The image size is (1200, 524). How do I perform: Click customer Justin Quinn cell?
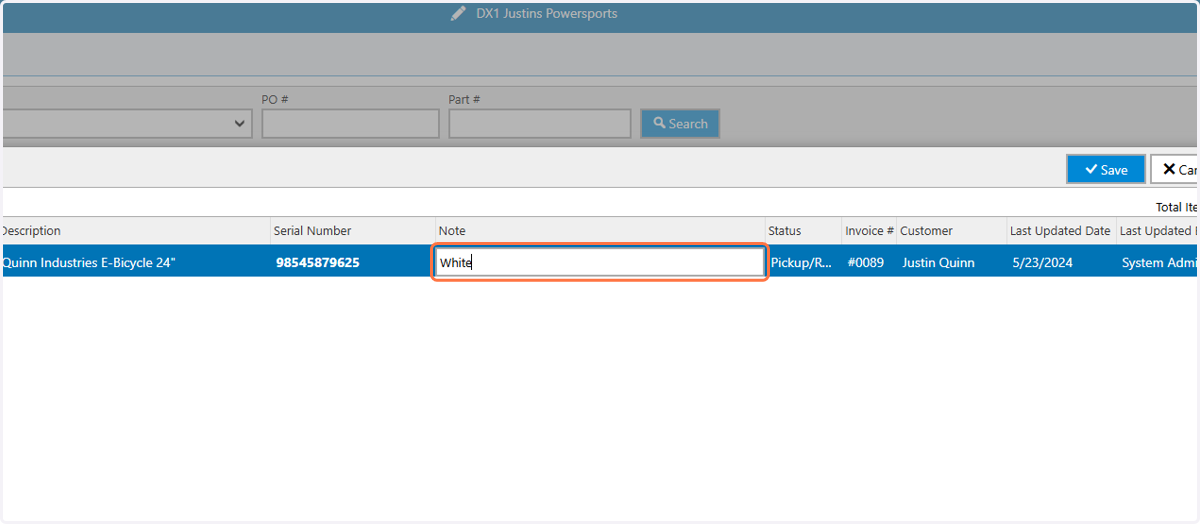coord(952,262)
